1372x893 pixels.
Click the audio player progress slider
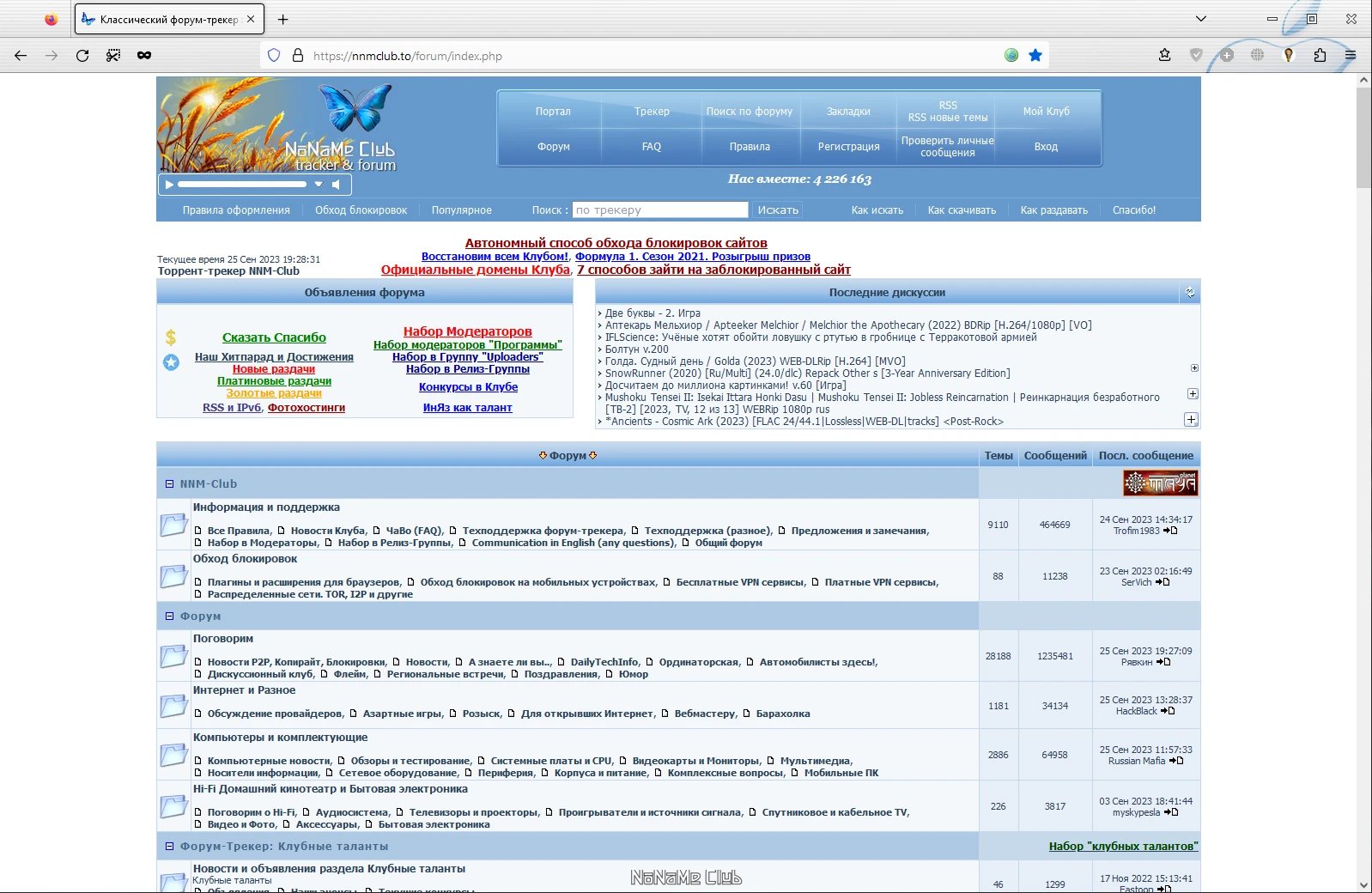click(242, 184)
